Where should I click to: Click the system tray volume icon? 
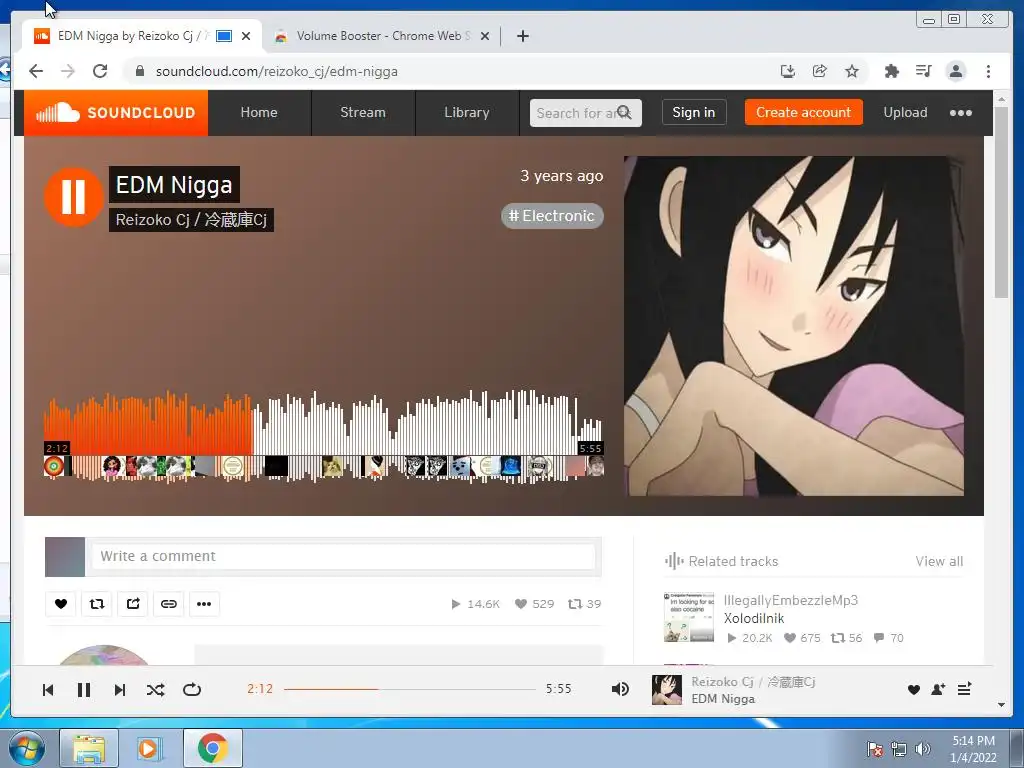pos(923,749)
